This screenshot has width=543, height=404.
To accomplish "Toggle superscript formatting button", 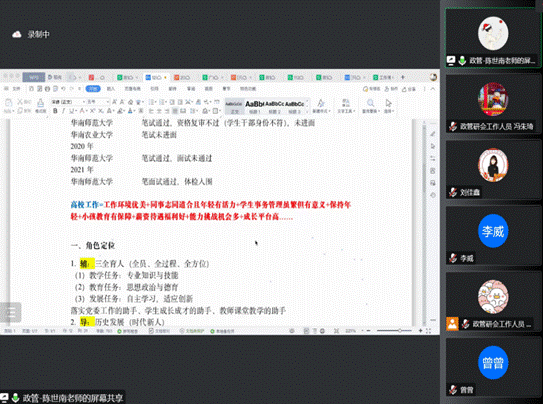I will click(x=92, y=111).
